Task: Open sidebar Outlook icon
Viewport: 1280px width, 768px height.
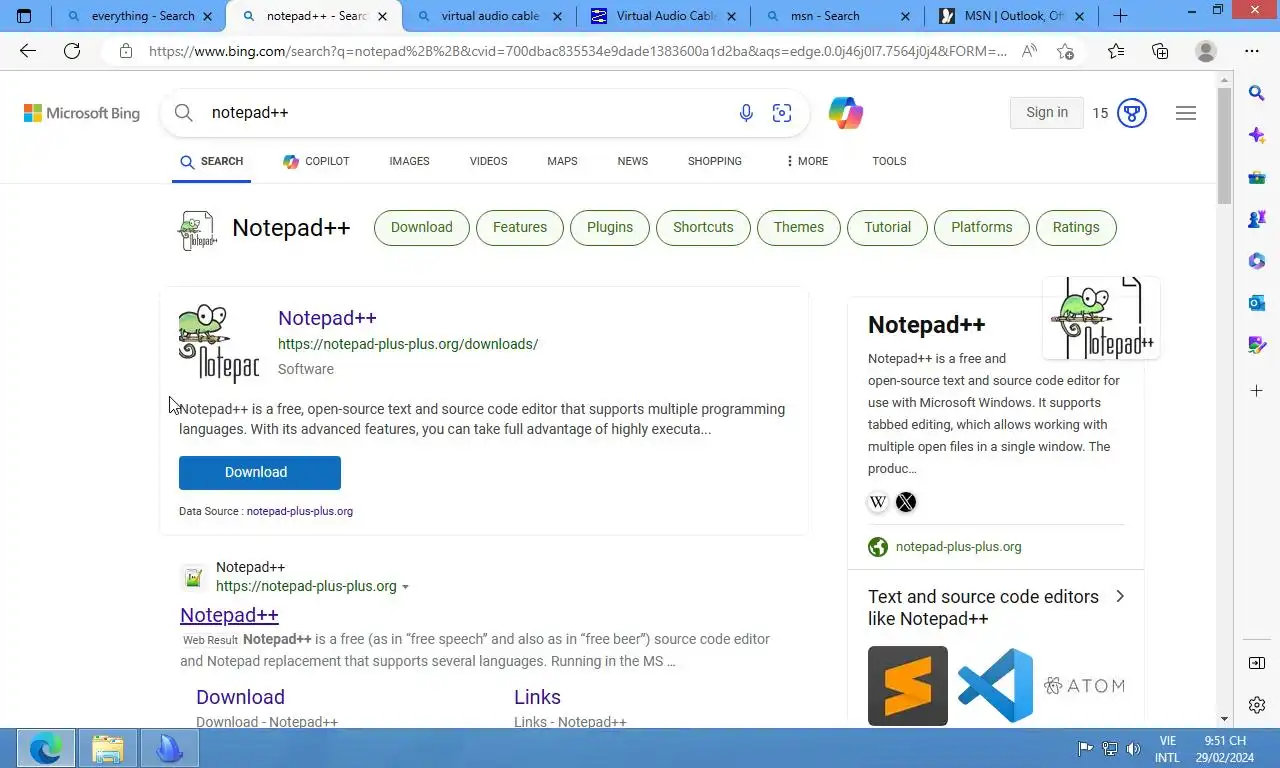Action: tap(1257, 303)
